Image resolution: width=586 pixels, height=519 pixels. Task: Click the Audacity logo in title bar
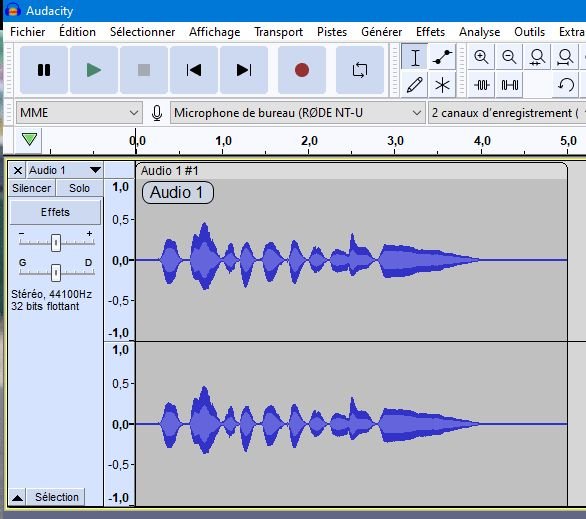[13, 10]
